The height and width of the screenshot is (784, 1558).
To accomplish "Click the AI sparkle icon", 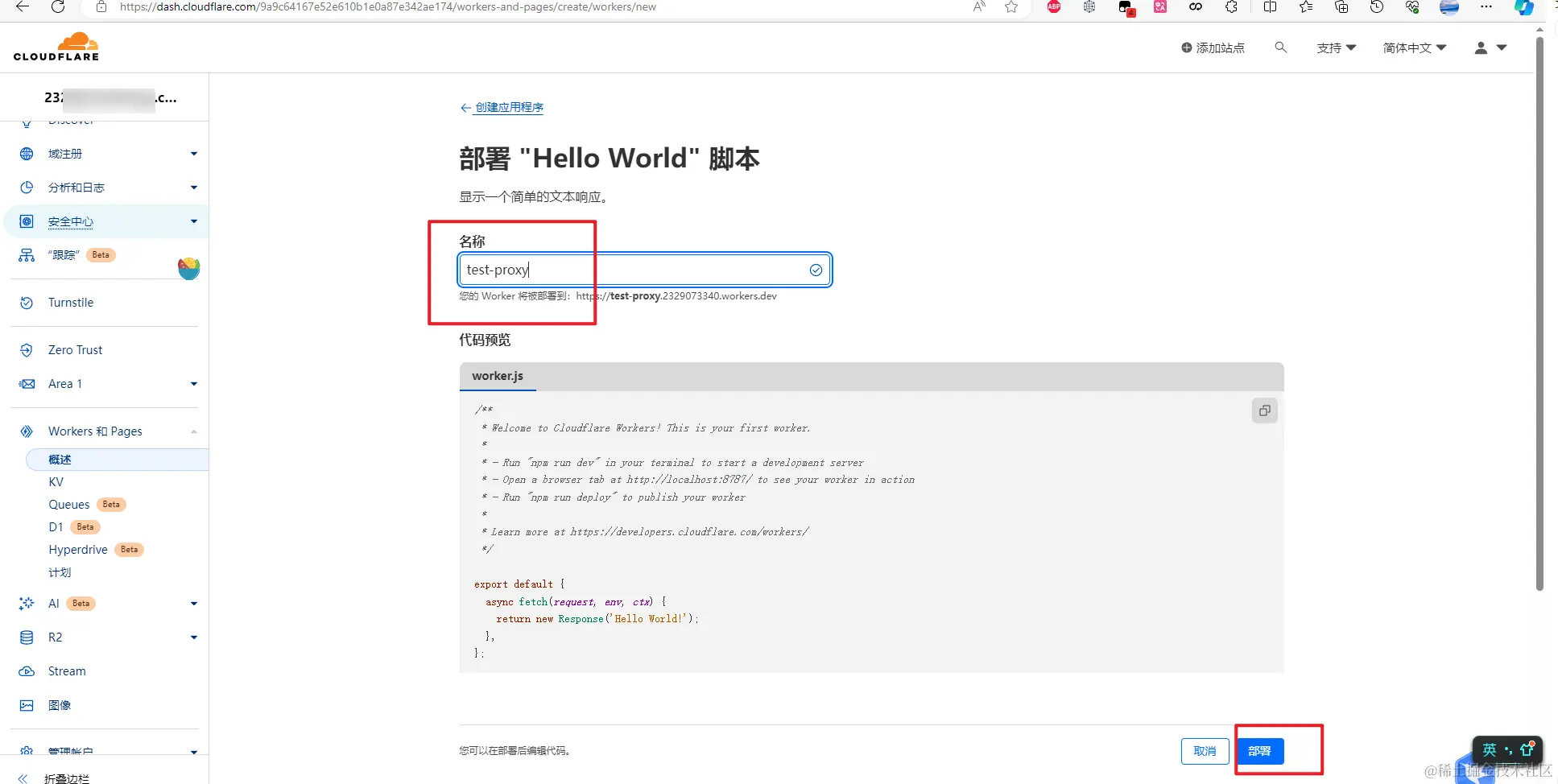I will (27, 604).
